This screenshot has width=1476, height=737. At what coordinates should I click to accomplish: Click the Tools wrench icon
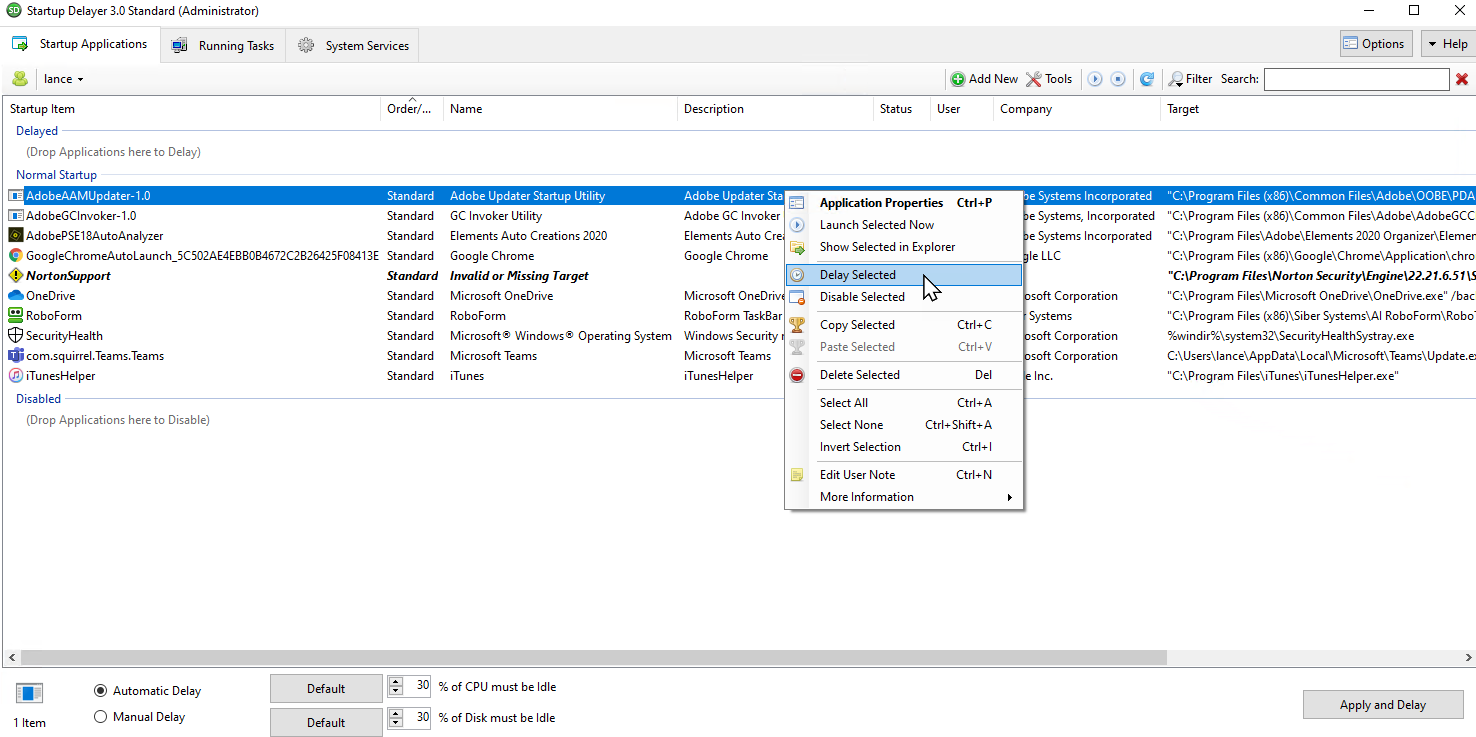click(x=1034, y=79)
